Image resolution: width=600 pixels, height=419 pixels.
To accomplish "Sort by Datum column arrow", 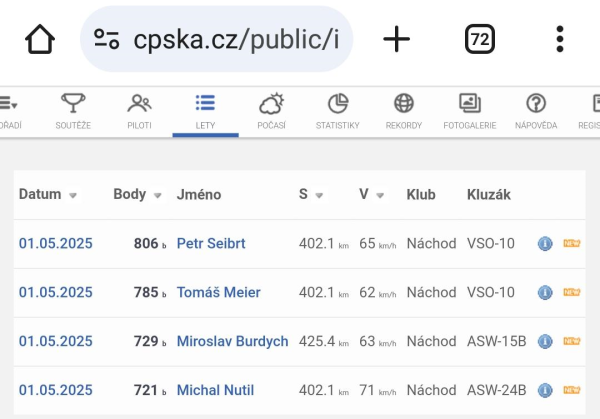I will [73, 196].
